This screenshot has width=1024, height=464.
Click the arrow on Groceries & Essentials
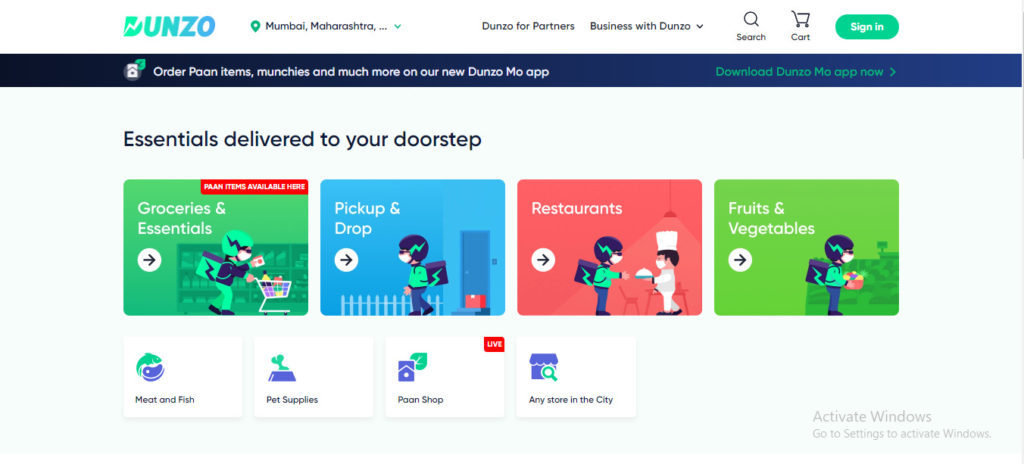pyautogui.click(x=149, y=260)
